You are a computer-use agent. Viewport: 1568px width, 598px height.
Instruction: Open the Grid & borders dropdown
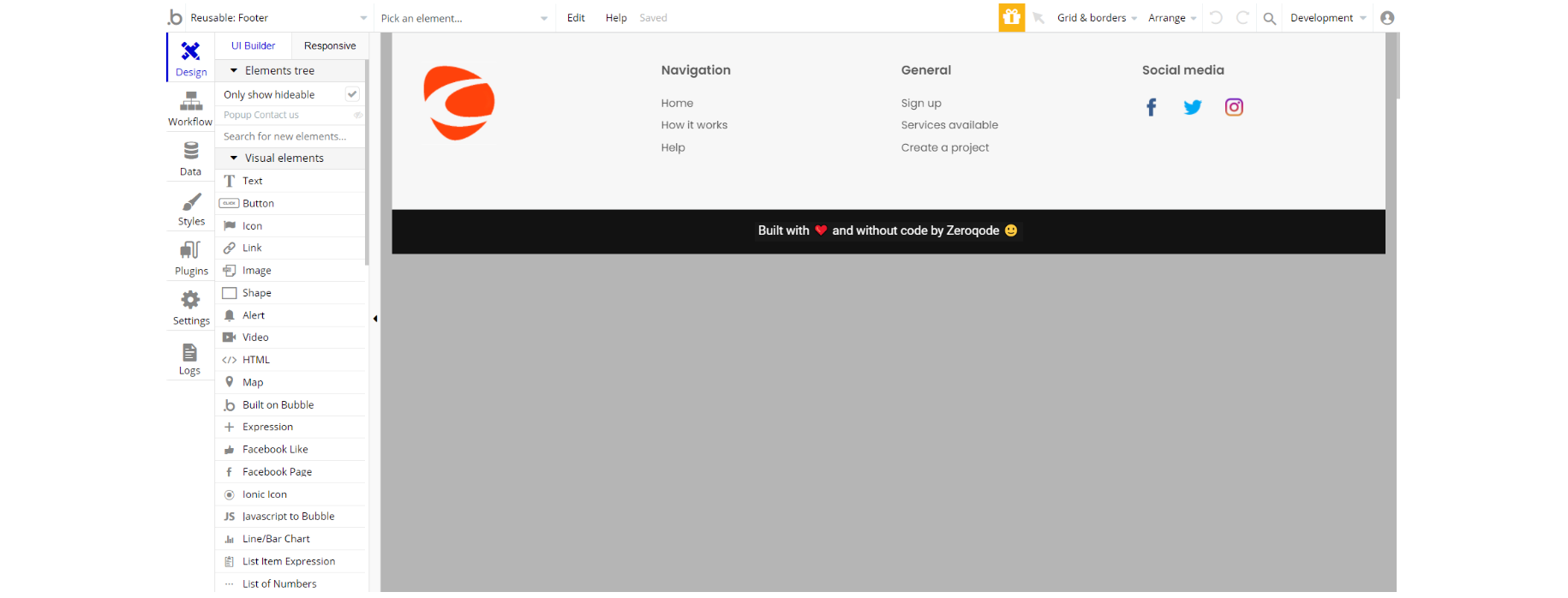[x=1097, y=18]
